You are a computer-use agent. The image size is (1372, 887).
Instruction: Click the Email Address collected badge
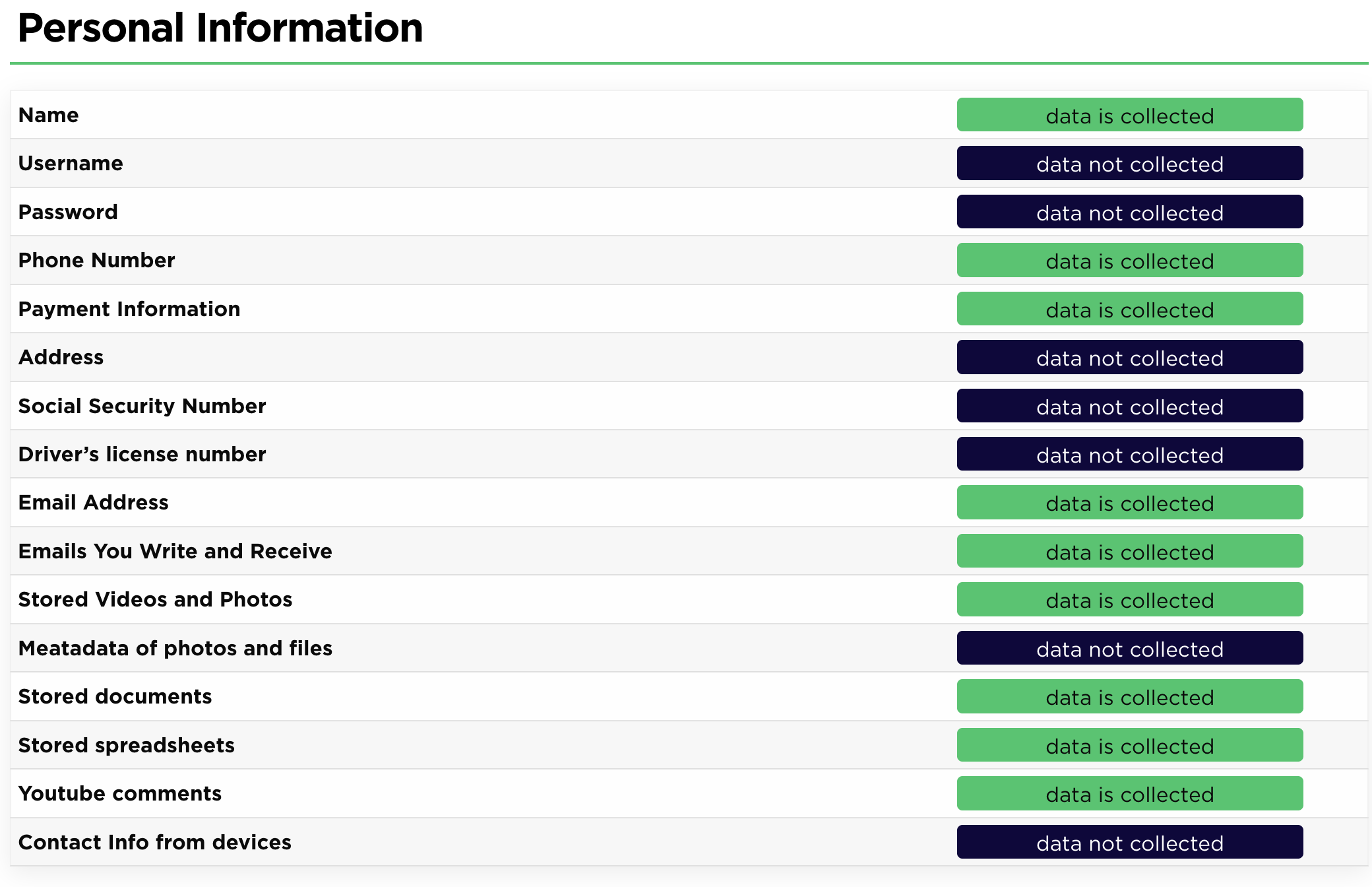pyautogui.click(x=1129, y=503)
